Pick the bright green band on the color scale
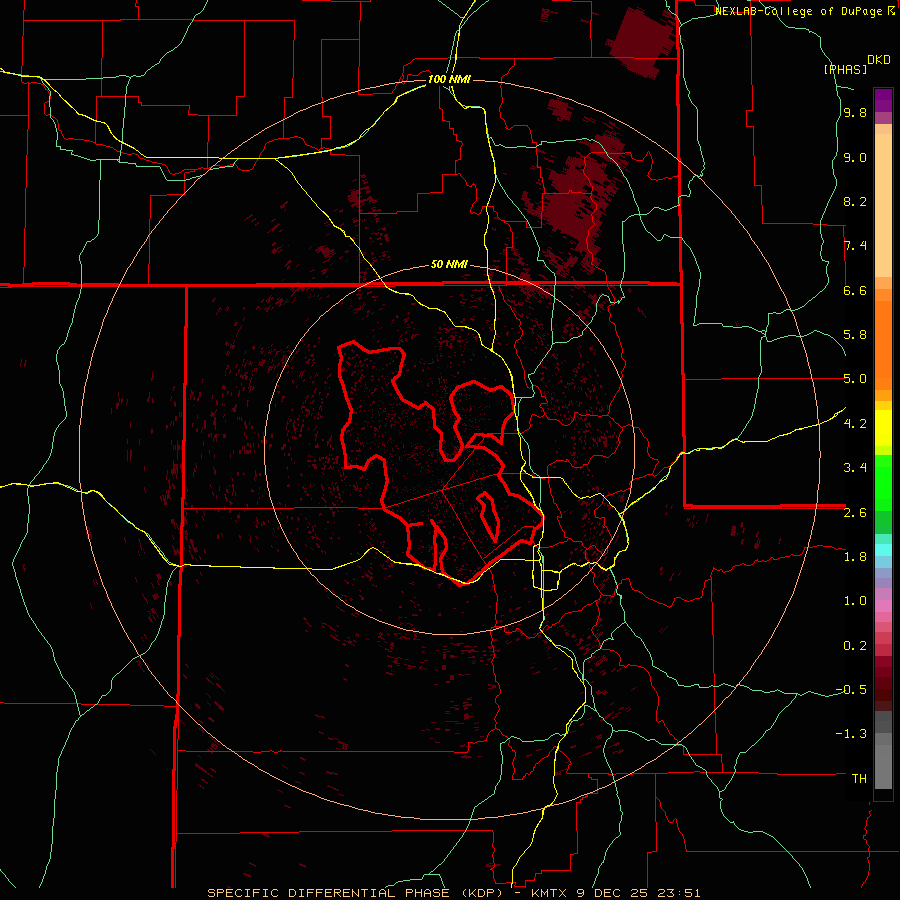 coord(883,481)
